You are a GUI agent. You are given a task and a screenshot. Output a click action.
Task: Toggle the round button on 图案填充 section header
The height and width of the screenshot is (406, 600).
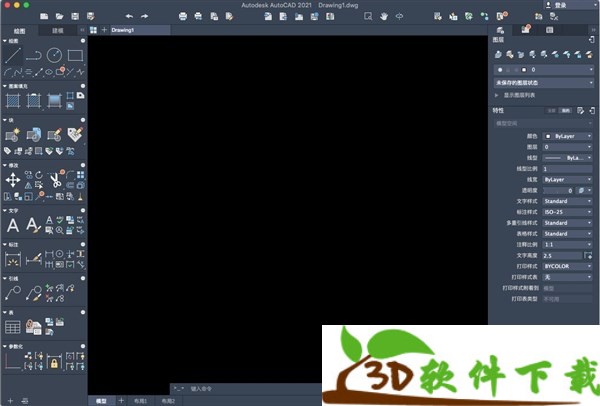pos(83,86)
